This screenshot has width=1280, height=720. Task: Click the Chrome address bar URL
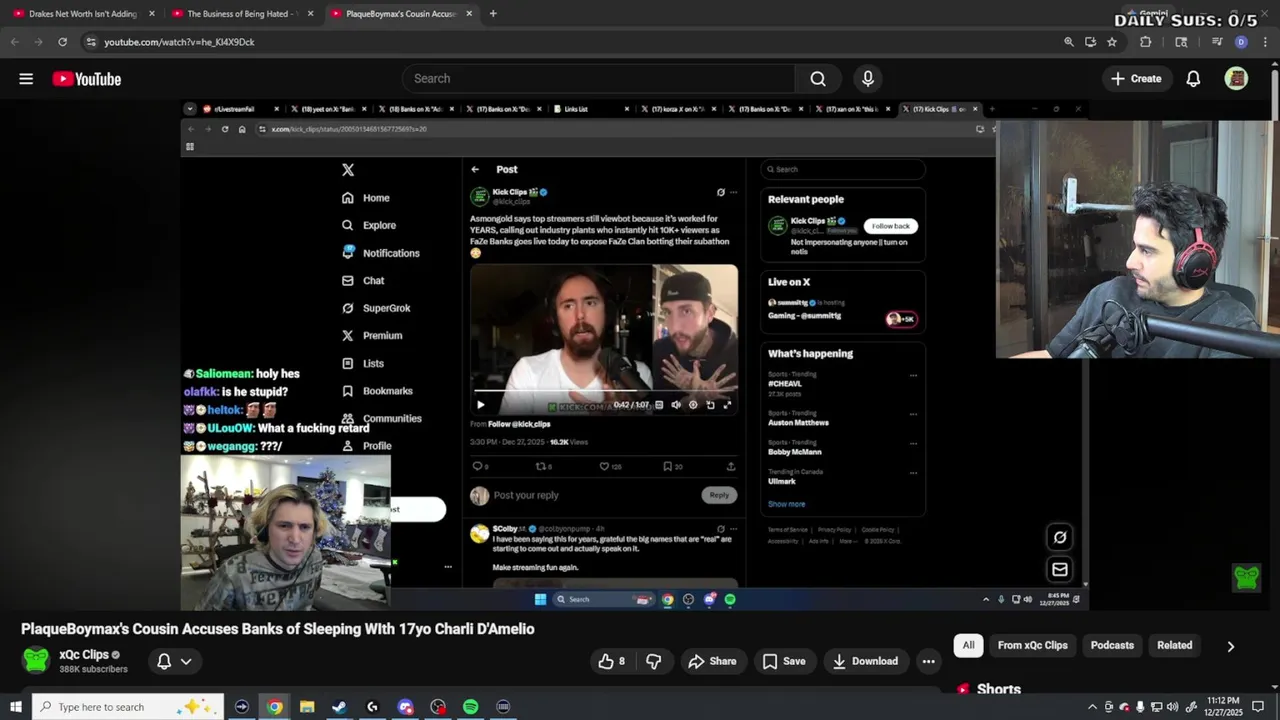tap(180, 42)
